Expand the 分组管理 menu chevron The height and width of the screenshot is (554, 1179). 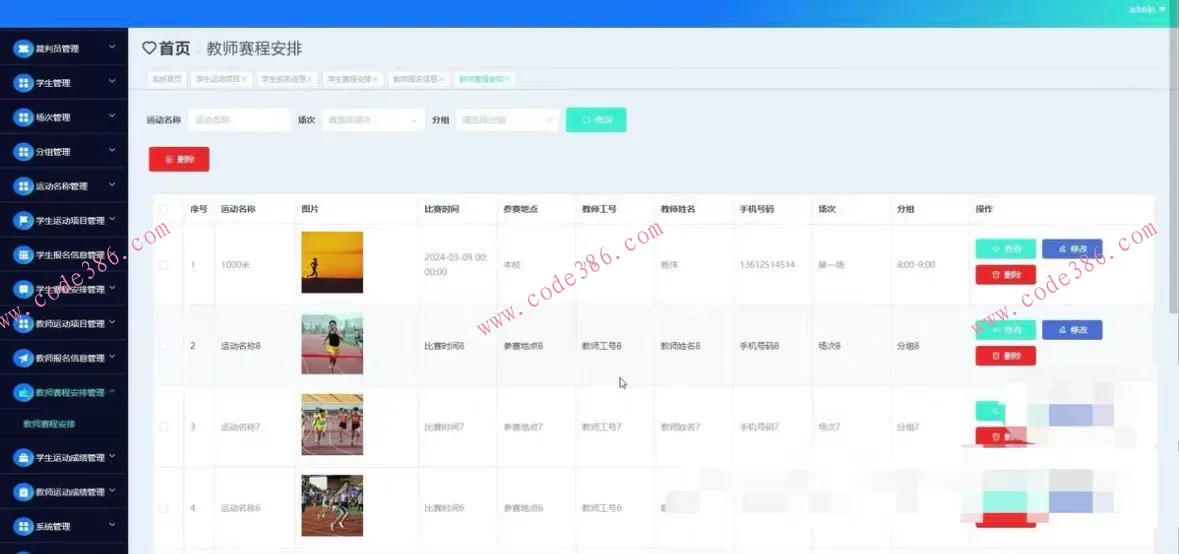112,150
